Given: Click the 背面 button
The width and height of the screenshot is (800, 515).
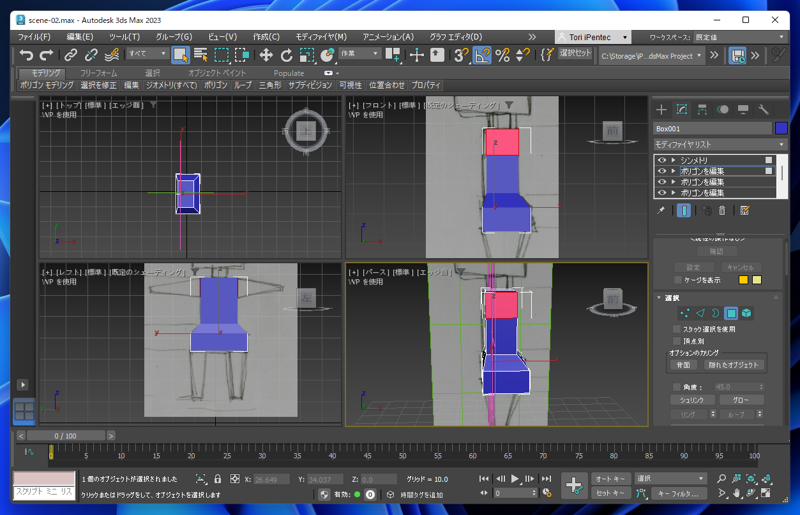Looking at the screenshot, I should [x=683, y=365].
